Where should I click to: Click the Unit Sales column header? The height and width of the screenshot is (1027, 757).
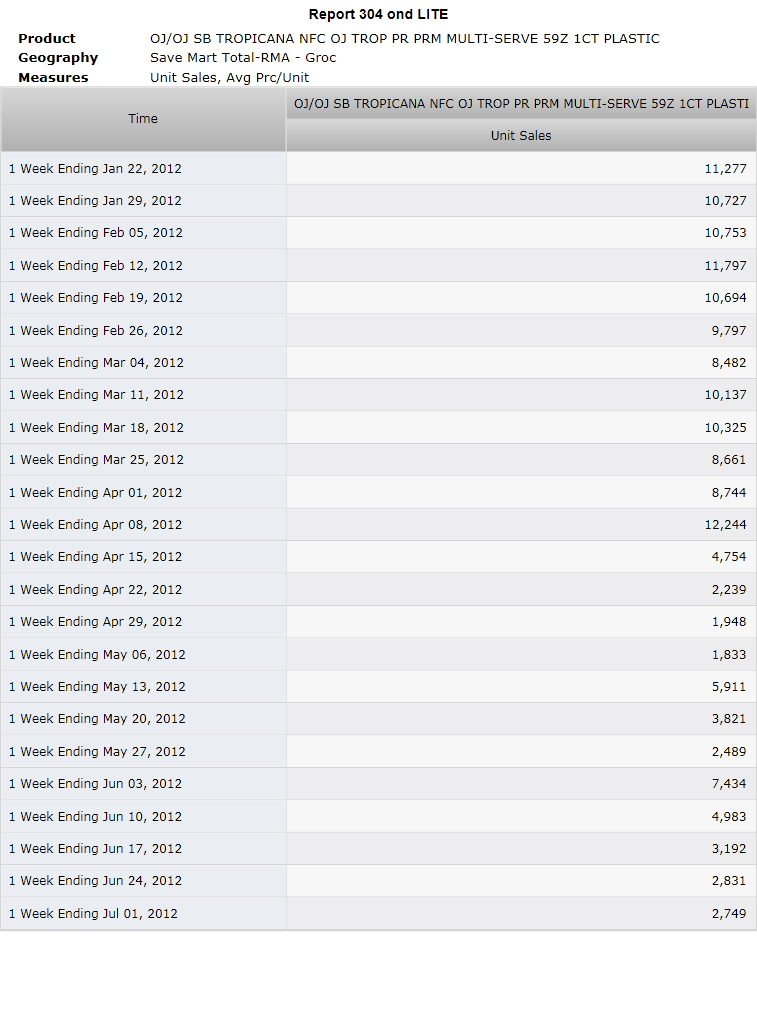(521, 136)
